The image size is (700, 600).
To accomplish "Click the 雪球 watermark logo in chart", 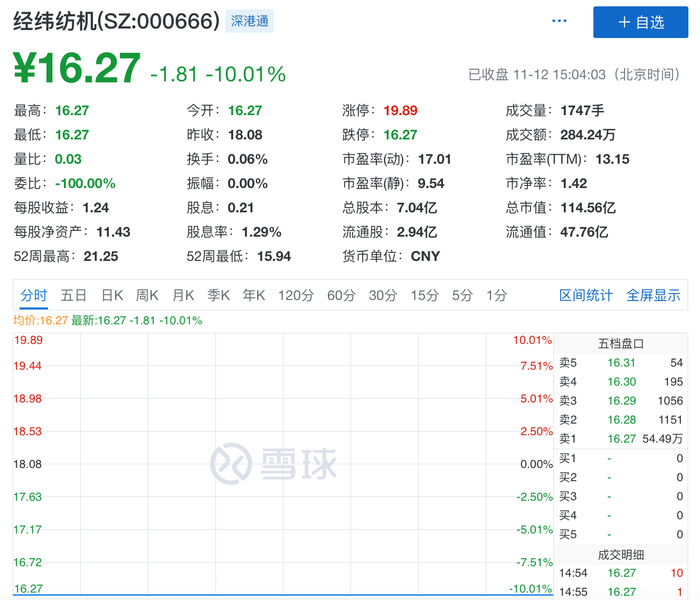I will click(273, 464).
